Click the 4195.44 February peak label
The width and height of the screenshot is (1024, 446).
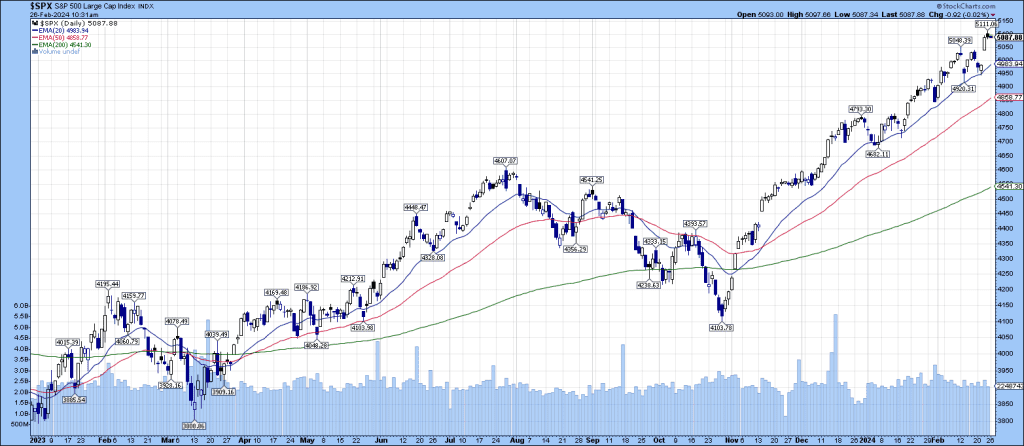pos(108,284)
